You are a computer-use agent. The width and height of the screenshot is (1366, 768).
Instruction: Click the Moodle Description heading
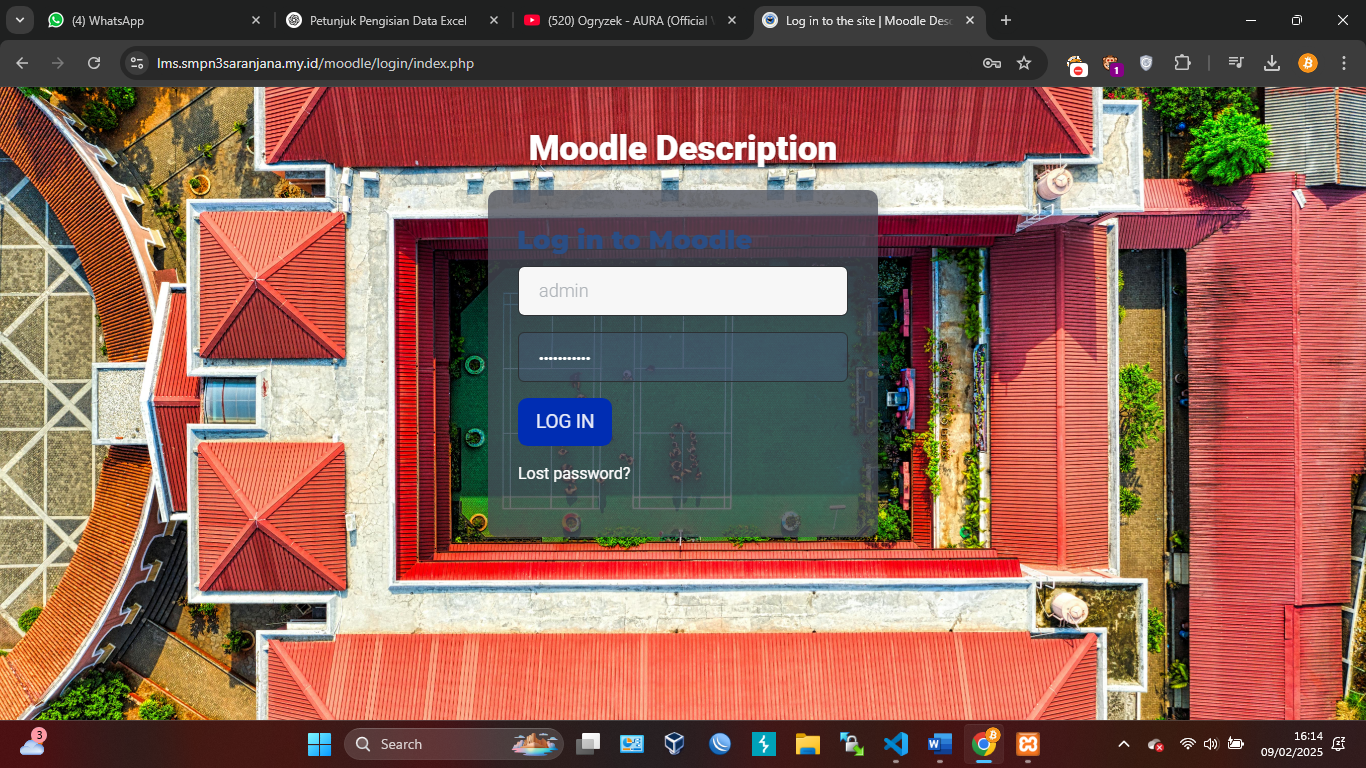coord(683,148)
